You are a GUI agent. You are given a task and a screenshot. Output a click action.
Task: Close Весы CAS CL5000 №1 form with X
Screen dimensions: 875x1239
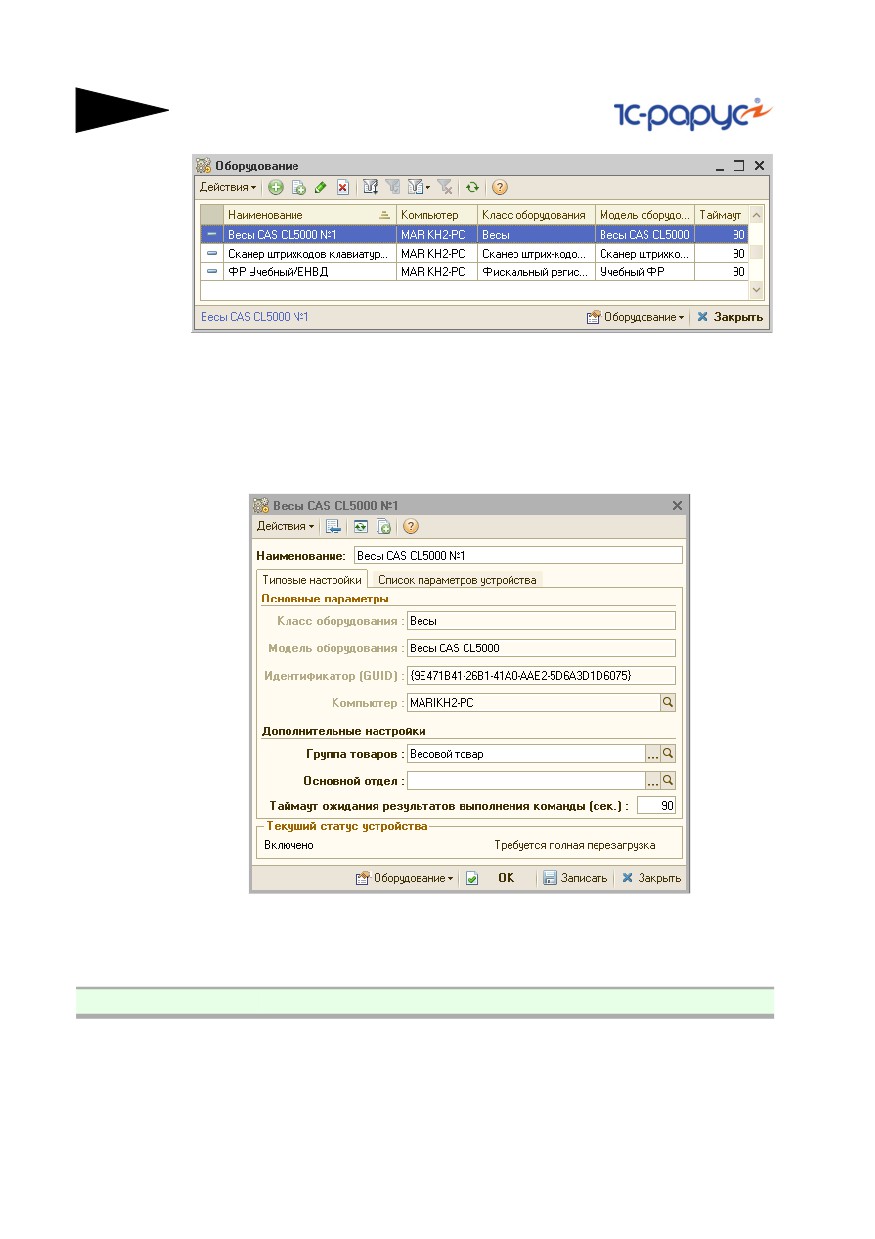coord(677,506)
